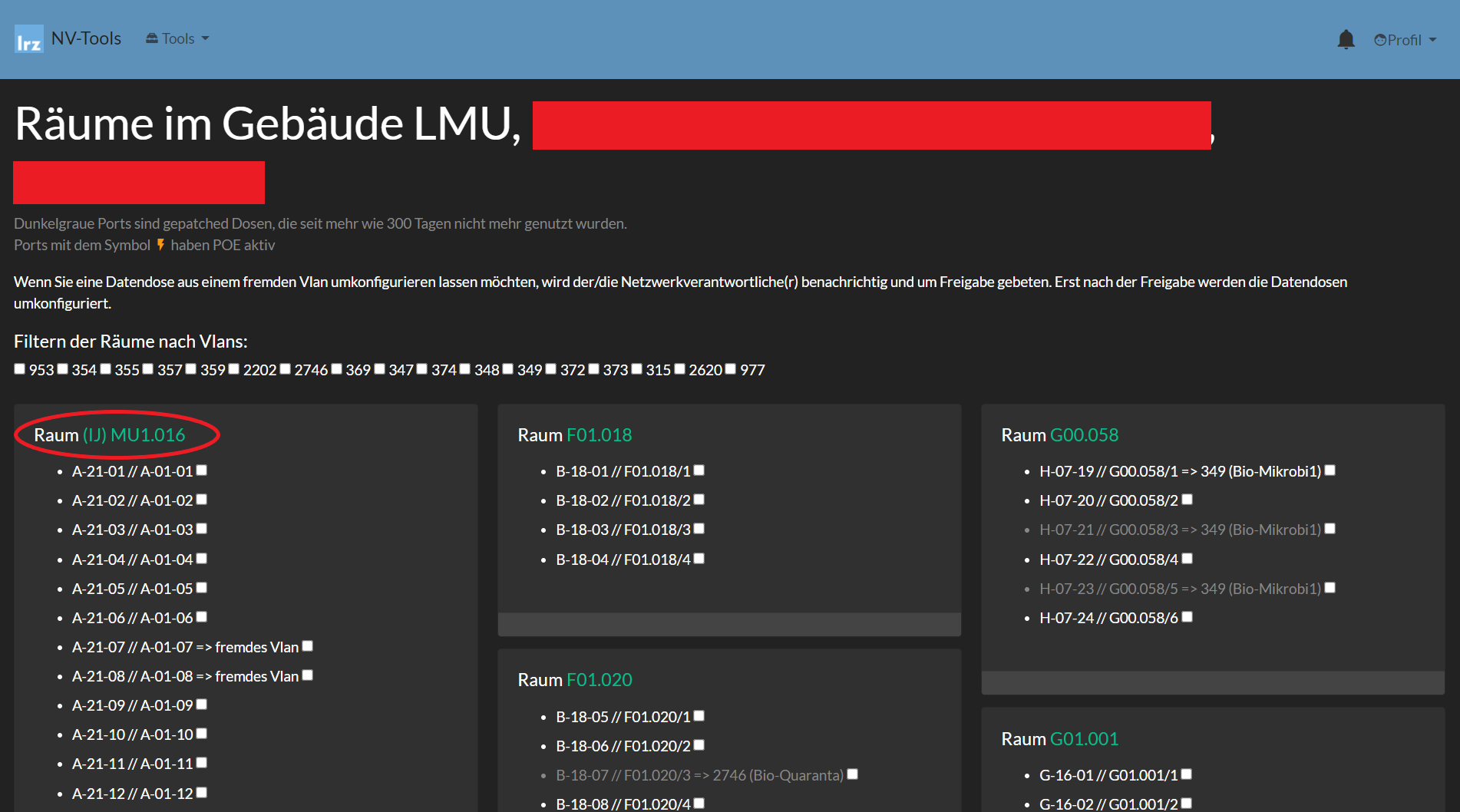Open room link G01.001
The width and height of the screenshot is (1460, 812).
[x=1084, y=739]
